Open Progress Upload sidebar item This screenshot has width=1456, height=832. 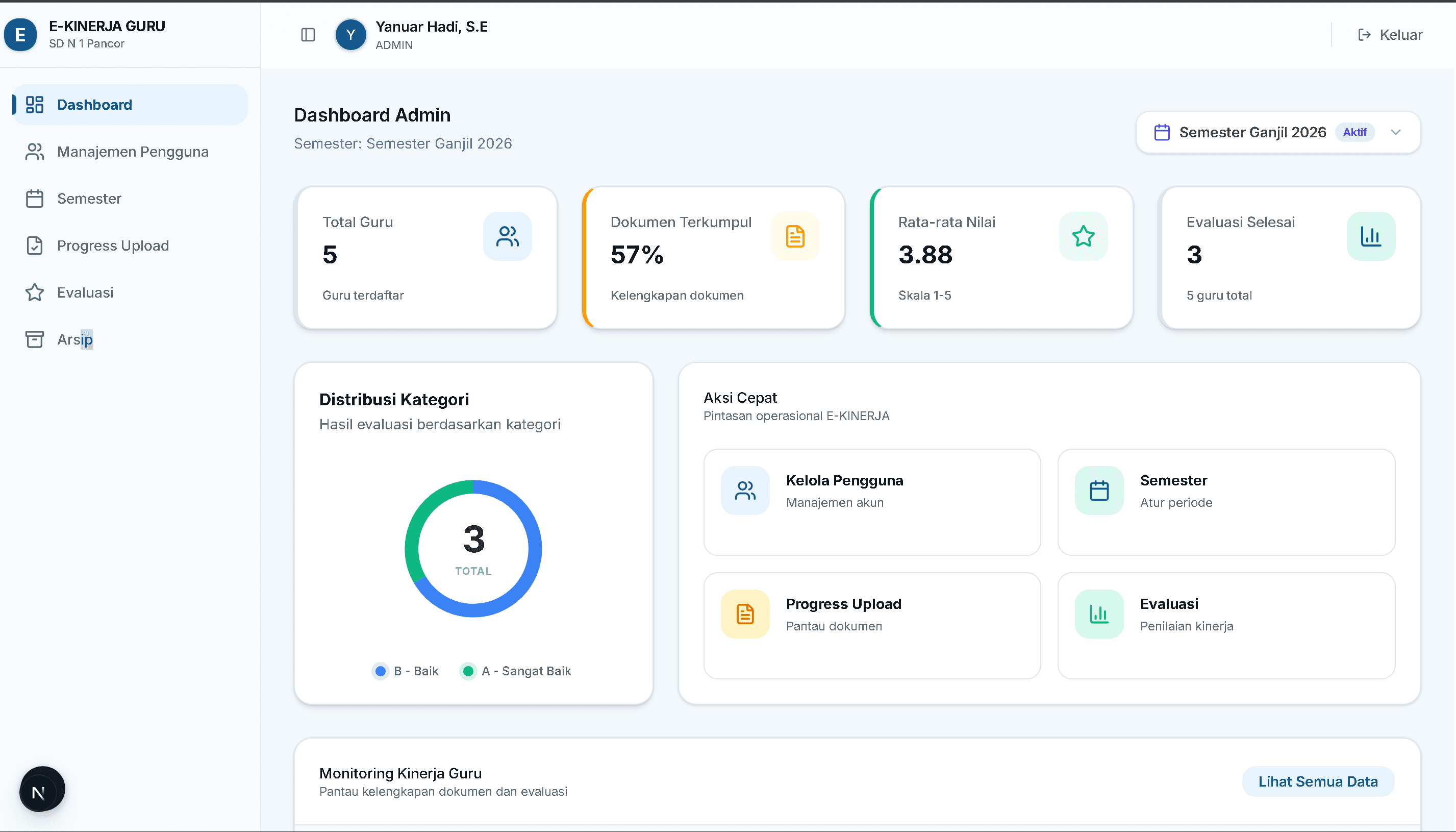(x=130, y=245)
